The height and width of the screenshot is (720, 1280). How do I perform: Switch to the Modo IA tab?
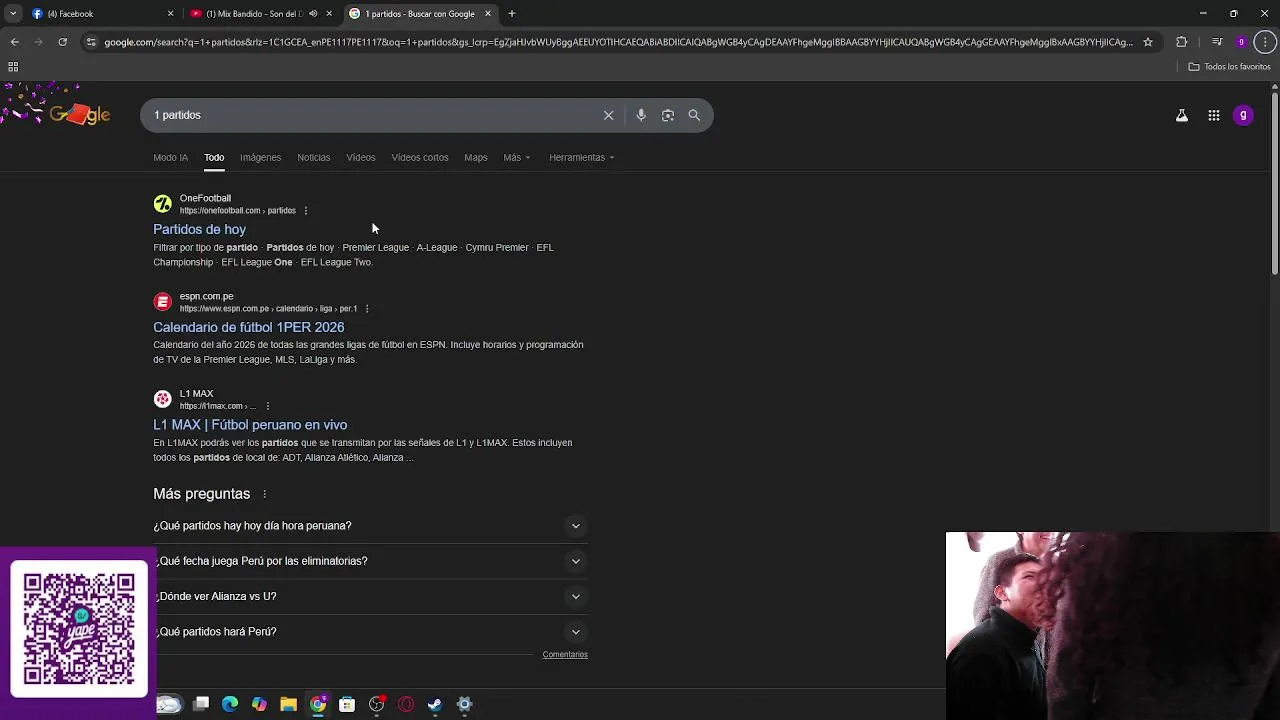(x=170, y=157)
